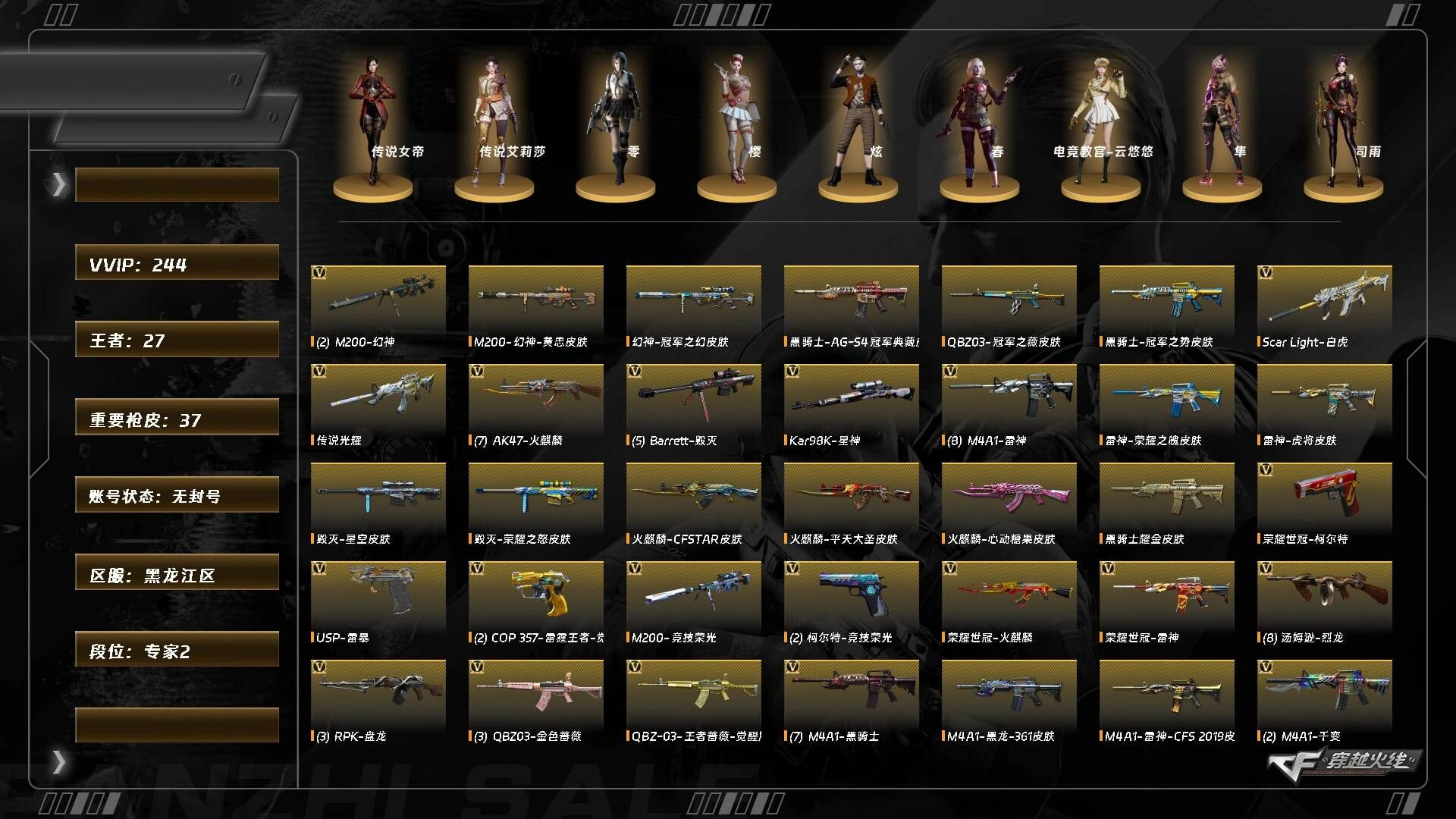
Task: Open the VVIP: 244 info bar
Action: pos(177,262)
